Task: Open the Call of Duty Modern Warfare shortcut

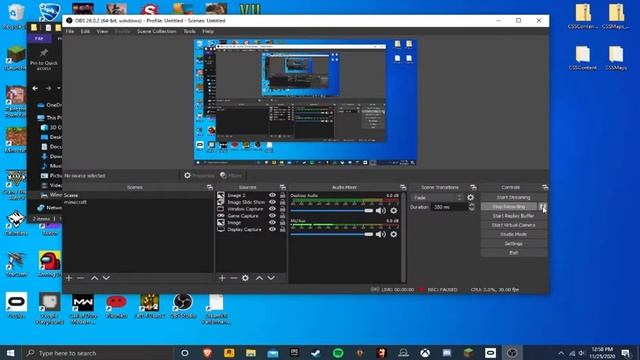Action: click(83, 309)
